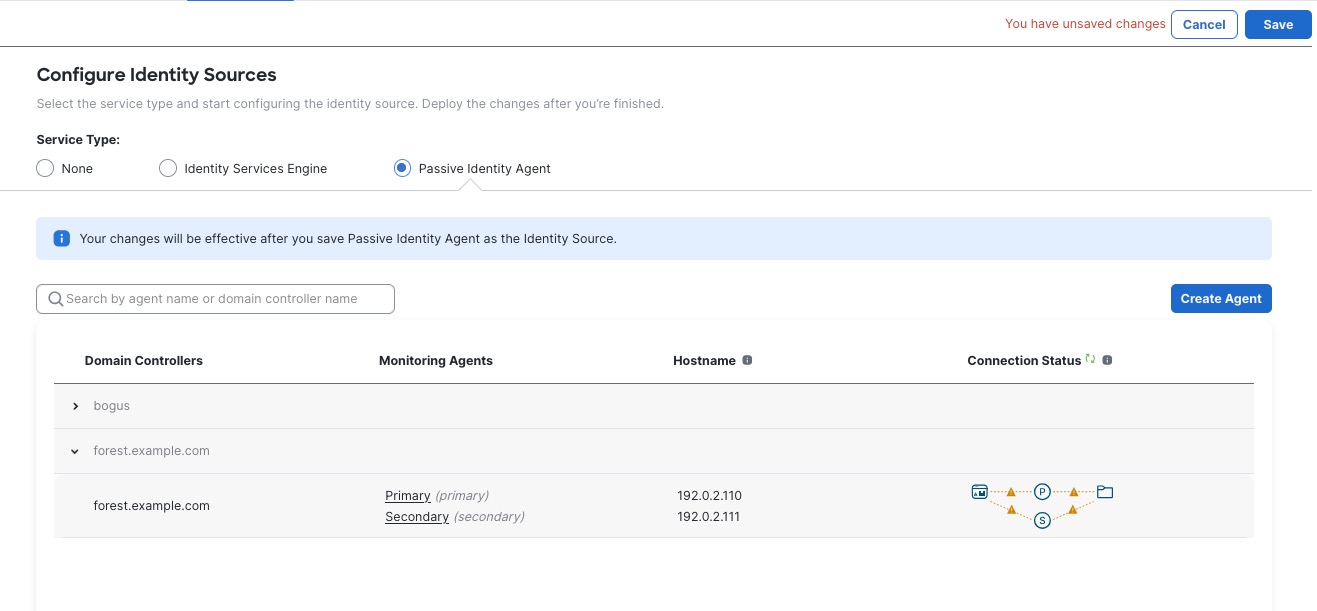The height and width of the screenshot is (611, 1317).
Task: Open the Secondary agent details link
Action: click(x=416, y=516)
